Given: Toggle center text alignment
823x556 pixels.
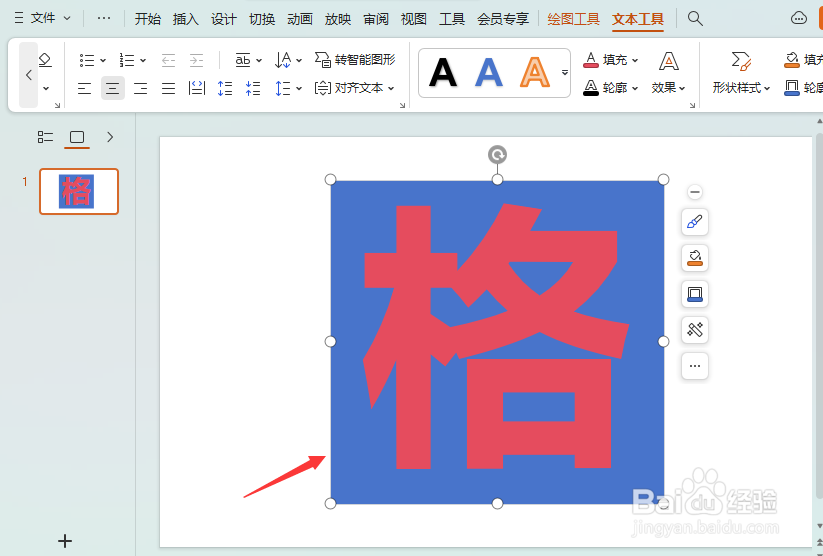Looking at the screenshot, I should point(112,88).
